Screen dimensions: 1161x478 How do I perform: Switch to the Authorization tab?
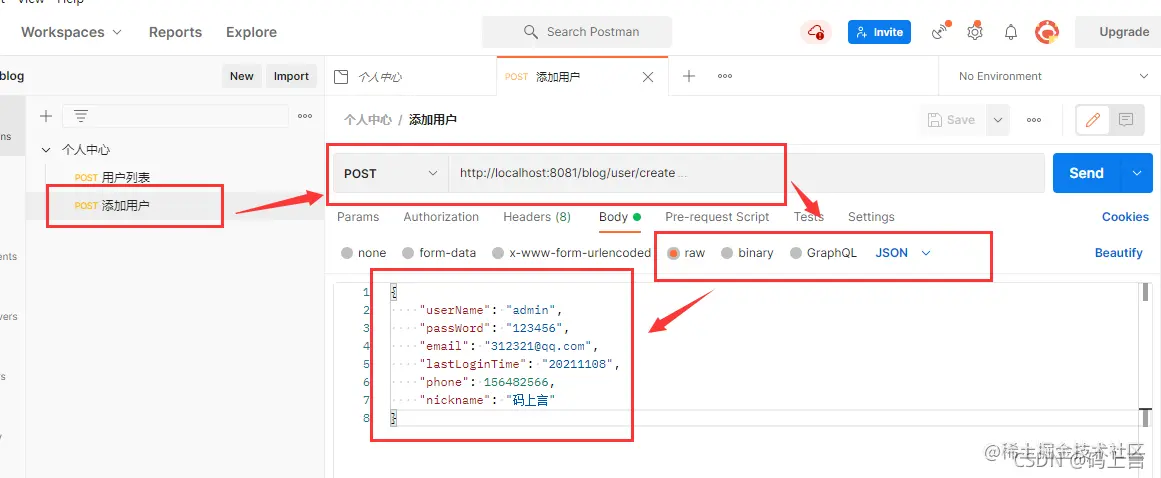click(441, 217)
